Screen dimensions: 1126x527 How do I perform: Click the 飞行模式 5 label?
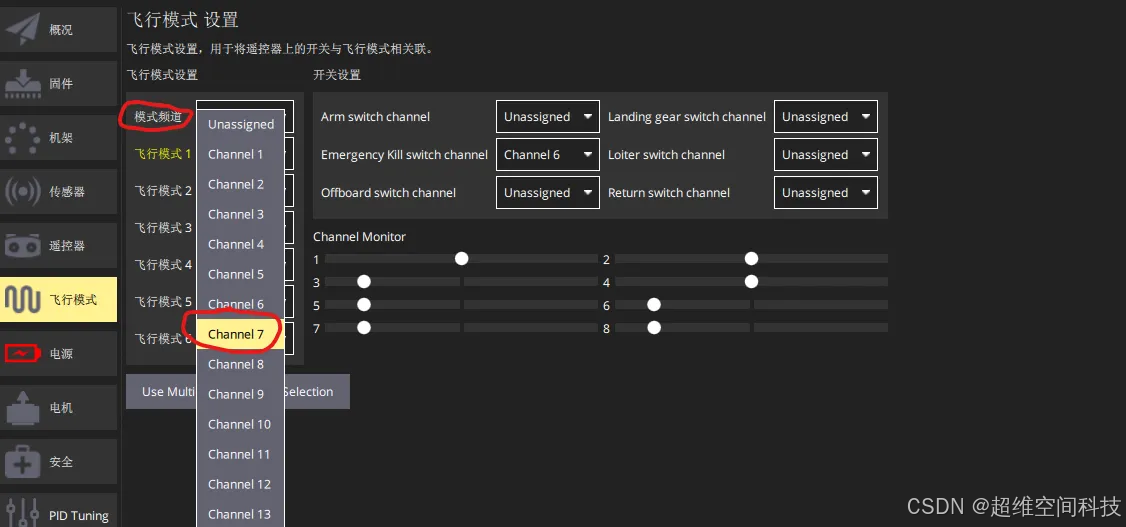(163, 302)
